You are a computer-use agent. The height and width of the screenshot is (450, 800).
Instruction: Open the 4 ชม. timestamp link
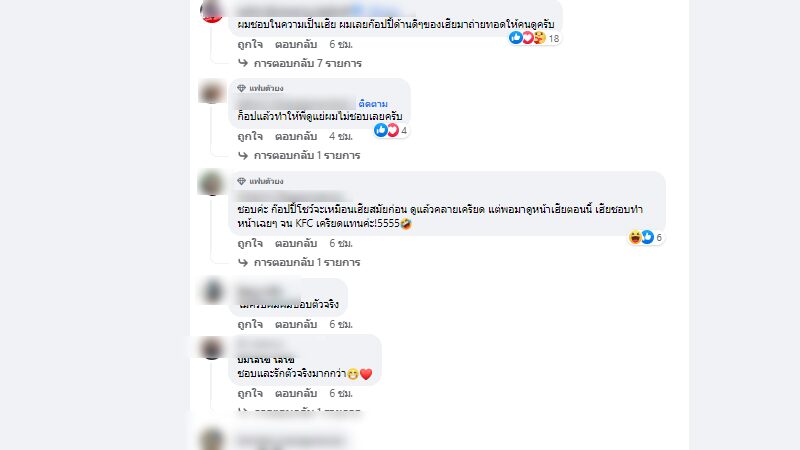(x=341, y=136)
